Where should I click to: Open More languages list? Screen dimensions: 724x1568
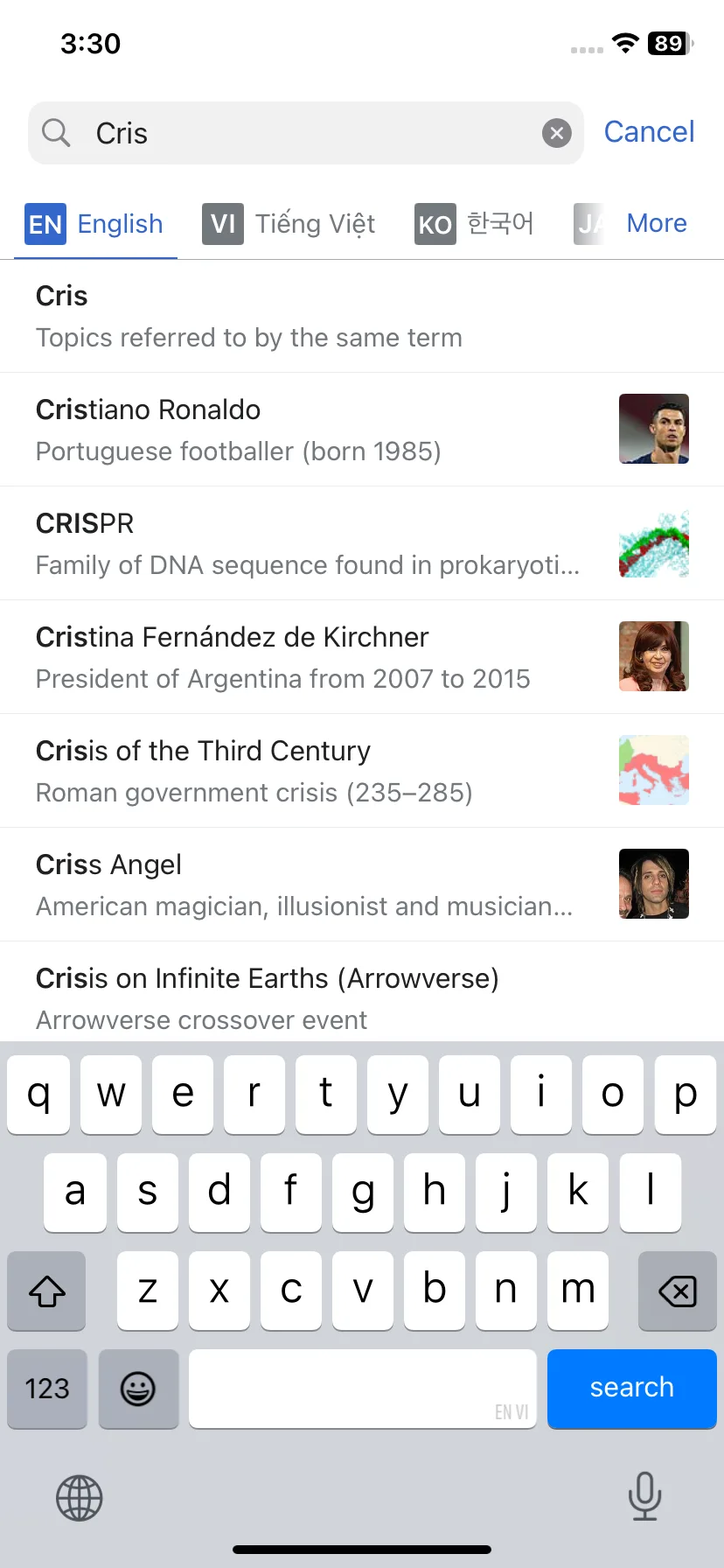coord(657,223)
